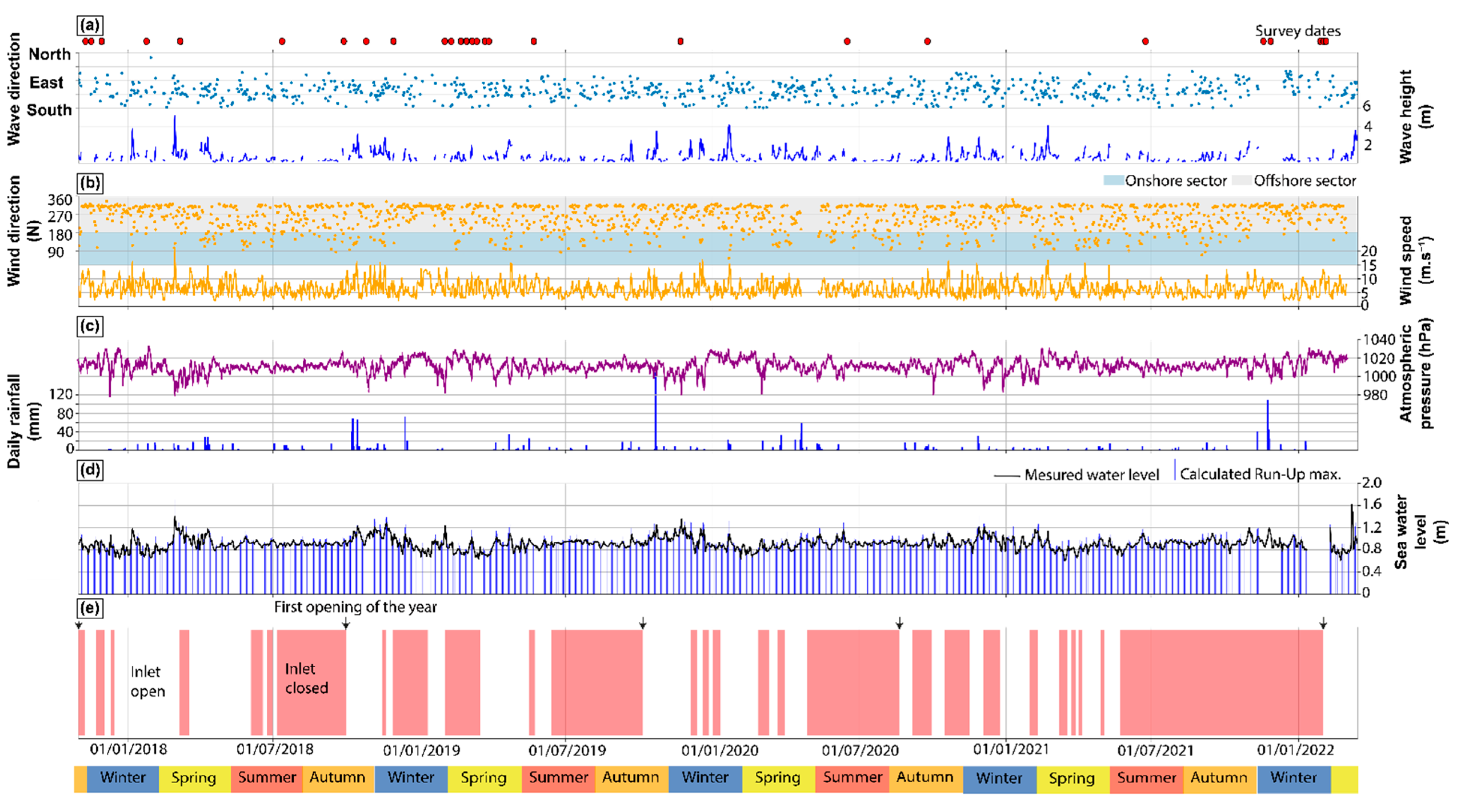Click the 01/01/2020 date axis label
1459x812 pixels.
pyautogui.click(x=719, y=750)
